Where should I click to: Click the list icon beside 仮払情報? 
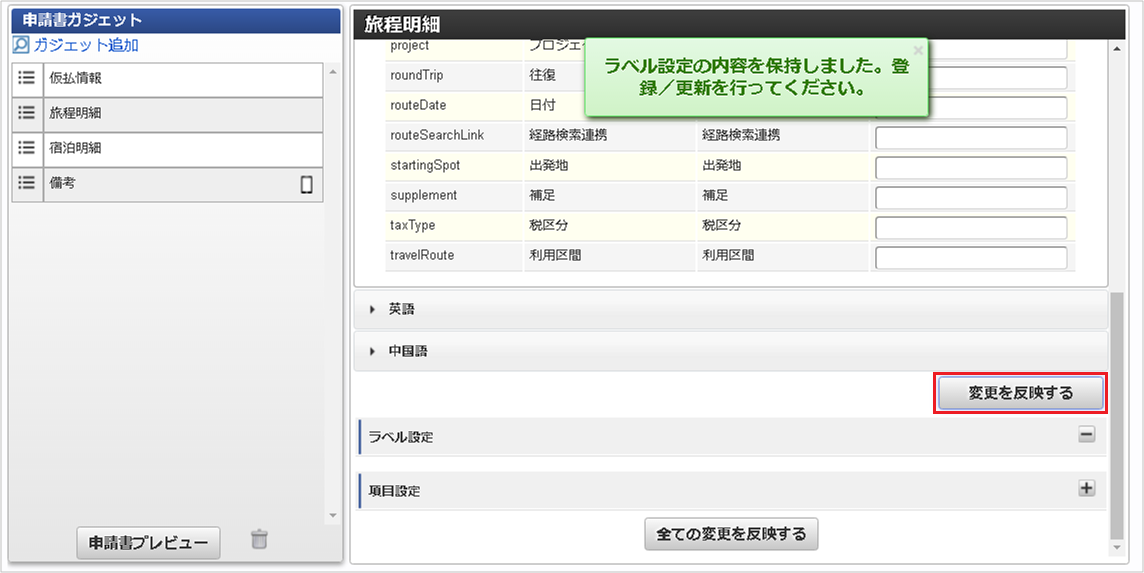[27, 79]
